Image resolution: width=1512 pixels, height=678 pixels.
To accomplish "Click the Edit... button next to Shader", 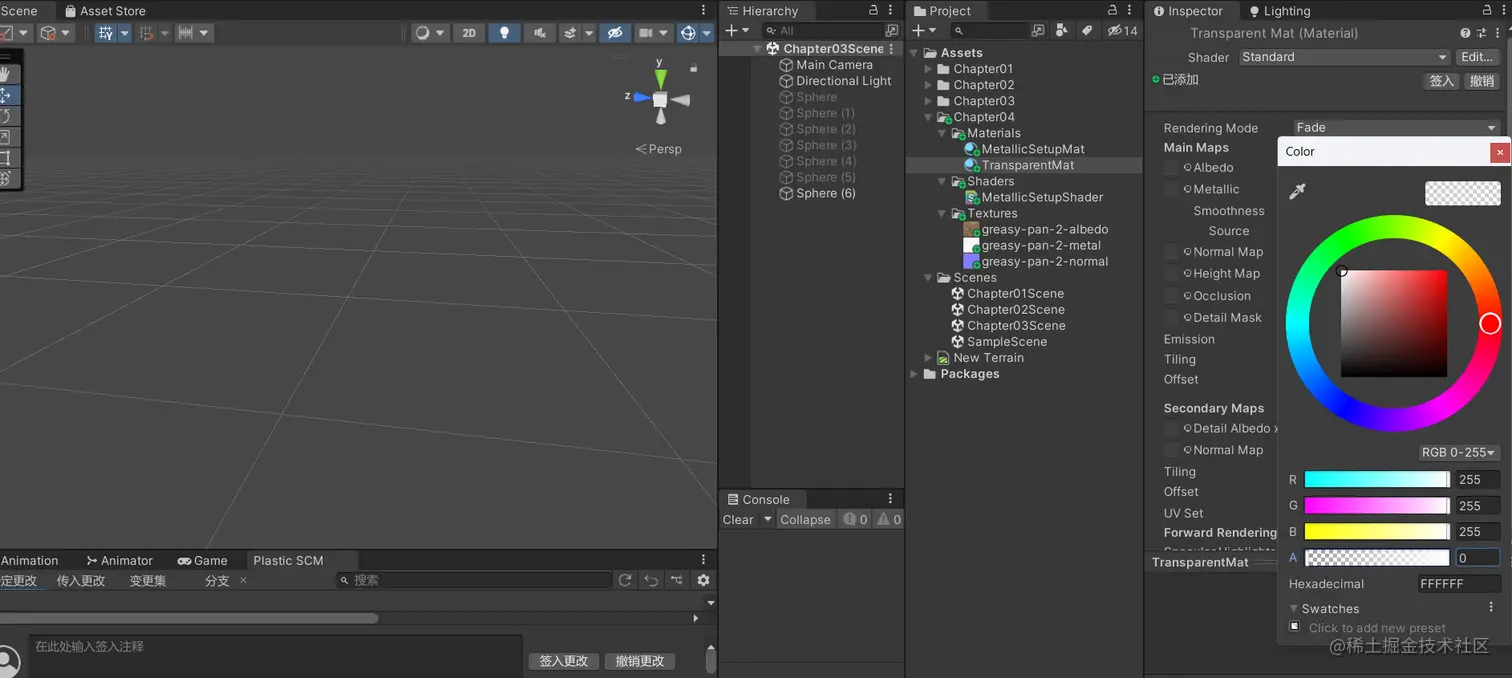I will pos(1477,57).
